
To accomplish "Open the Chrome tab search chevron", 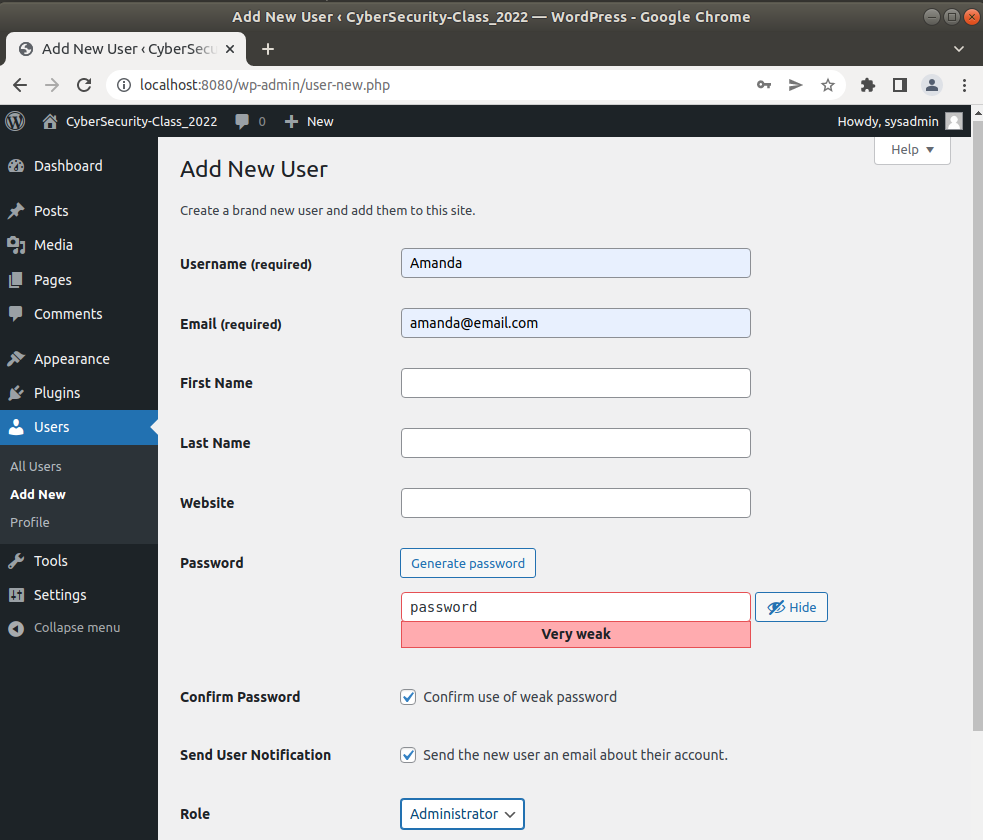I will click(x=959, y=49).
